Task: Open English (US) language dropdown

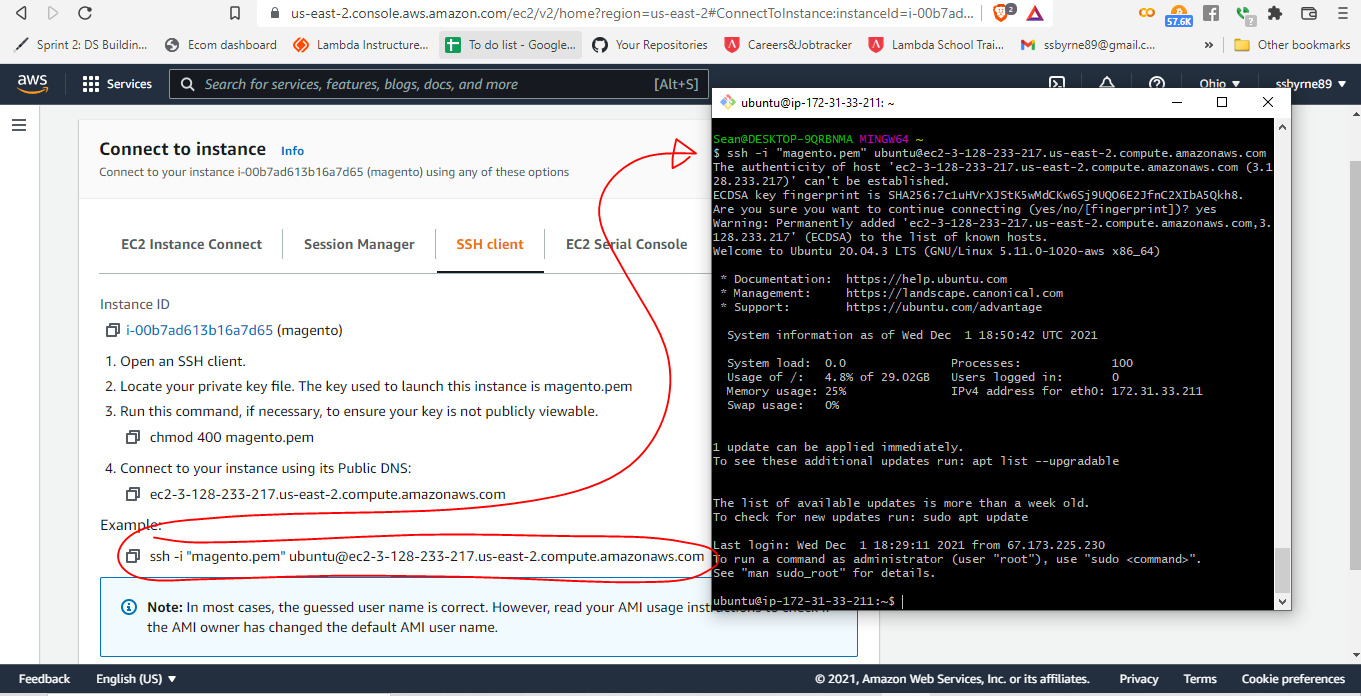Action: click(136, 679)
